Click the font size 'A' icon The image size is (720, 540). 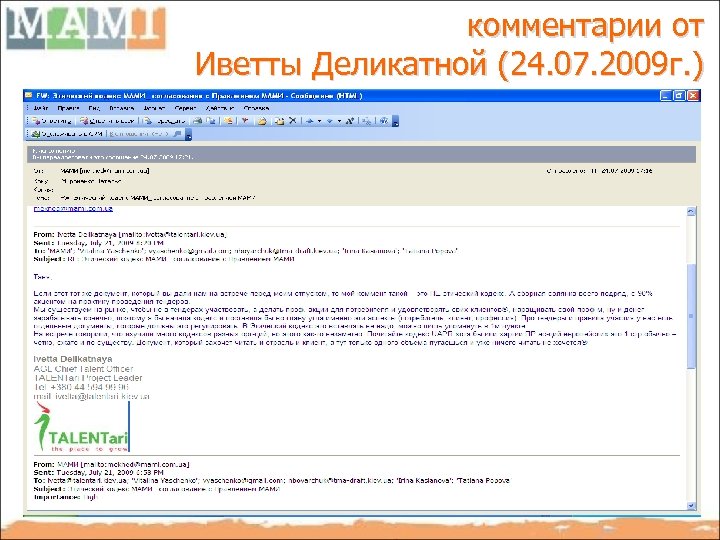tap(350, 121)
